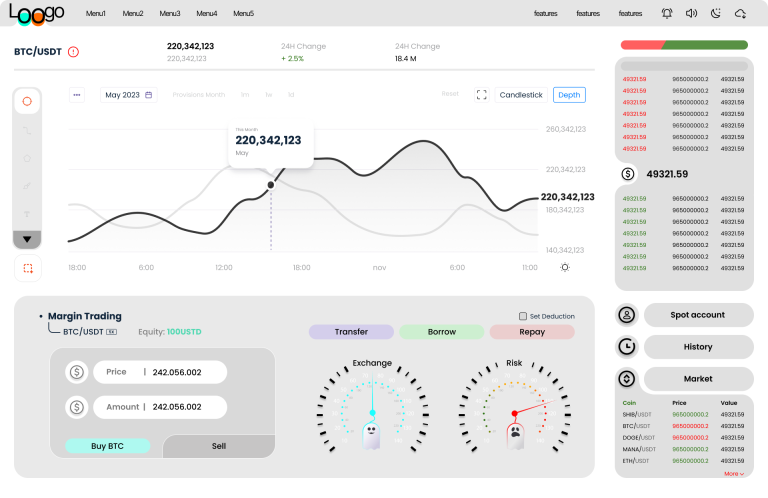Open the May 2023 date picker

tap(129, 95)
